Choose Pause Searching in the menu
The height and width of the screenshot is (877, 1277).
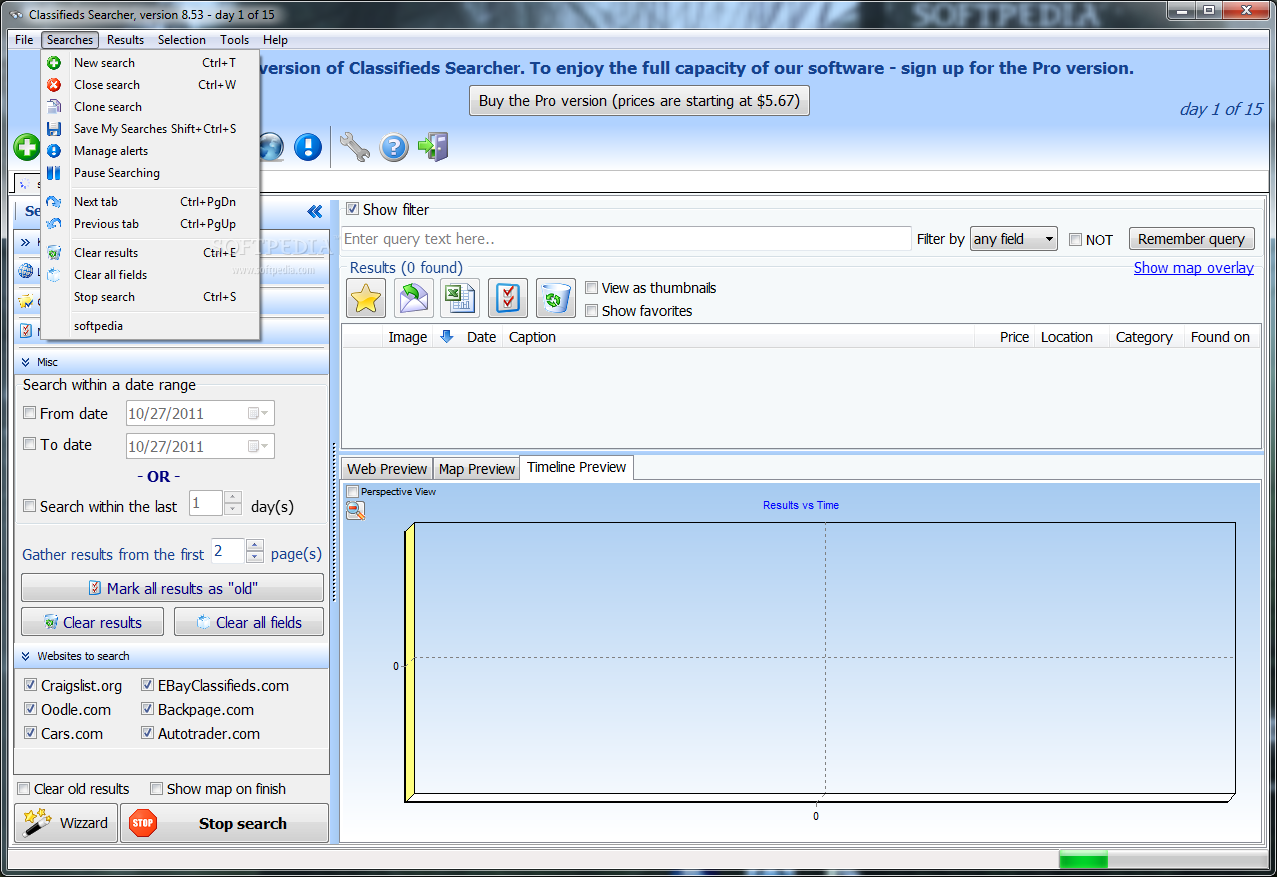click(x=150, y=173)
